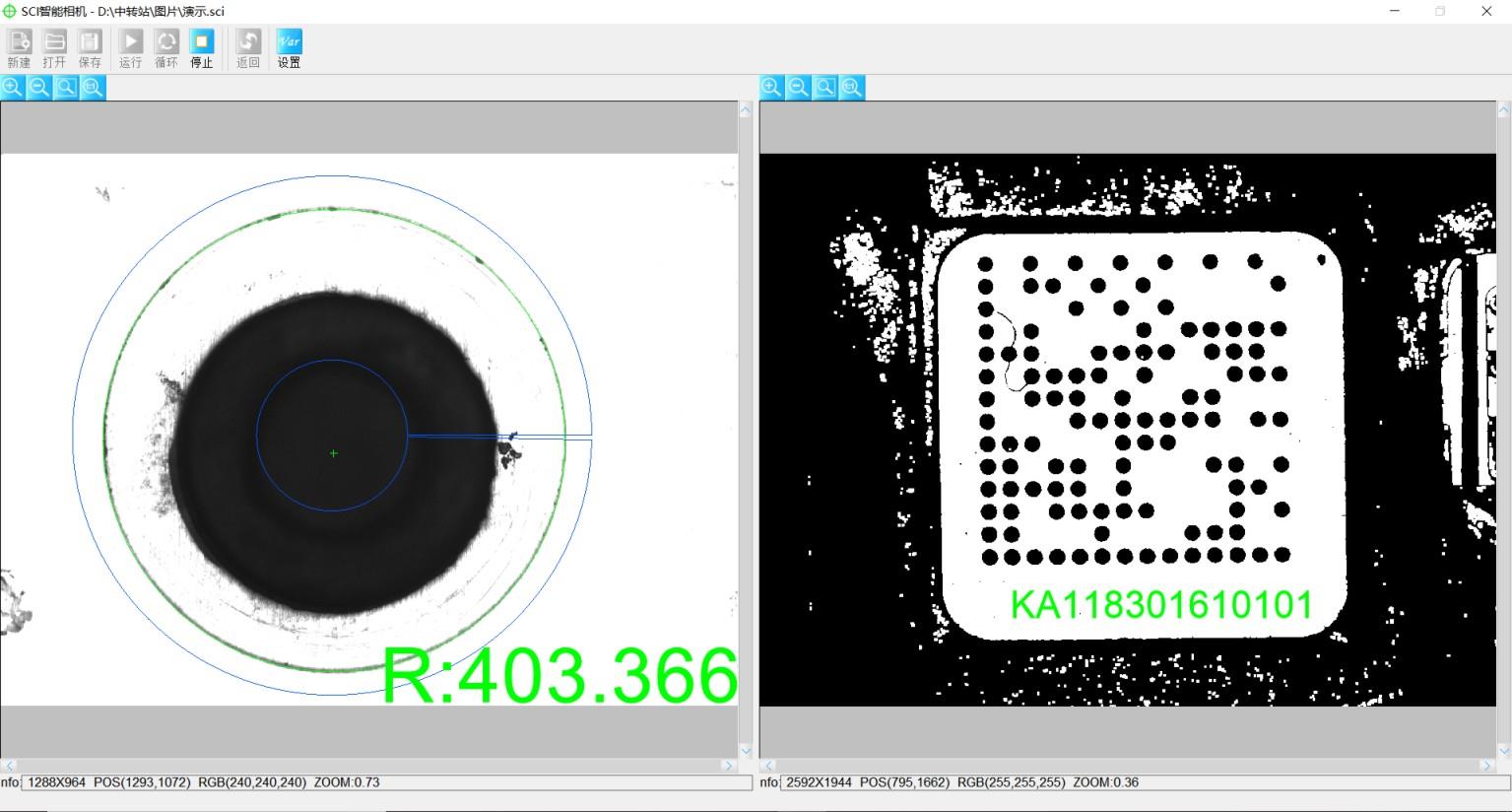Open 设置 (Var settings) in the toolbar
This screenshot has width=1512, height=812.
pyautogui.click(x=289, y=47)
